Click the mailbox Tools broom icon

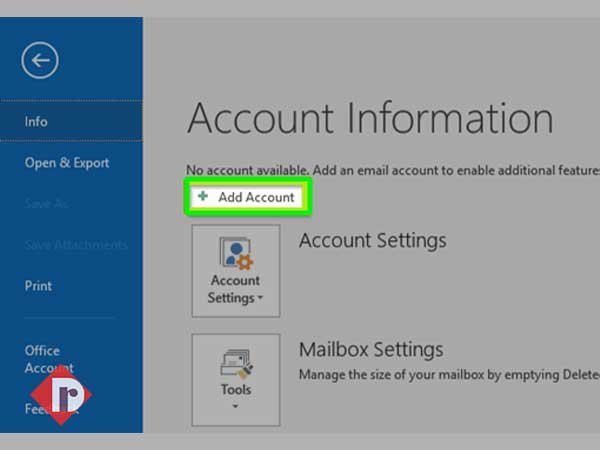[236, 363]
